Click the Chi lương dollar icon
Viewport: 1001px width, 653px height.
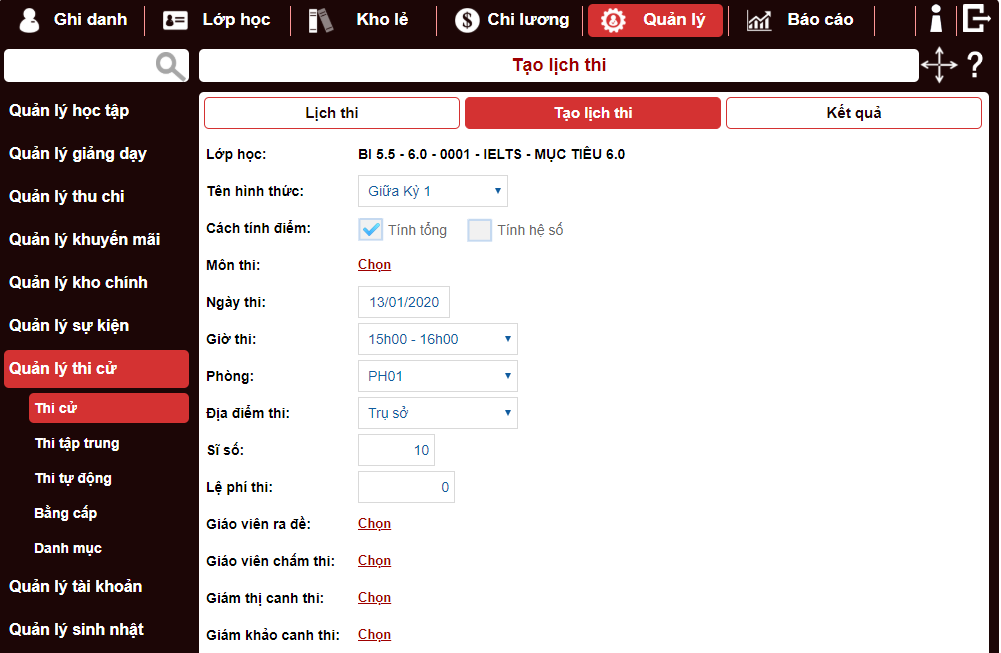coord(466,19)
